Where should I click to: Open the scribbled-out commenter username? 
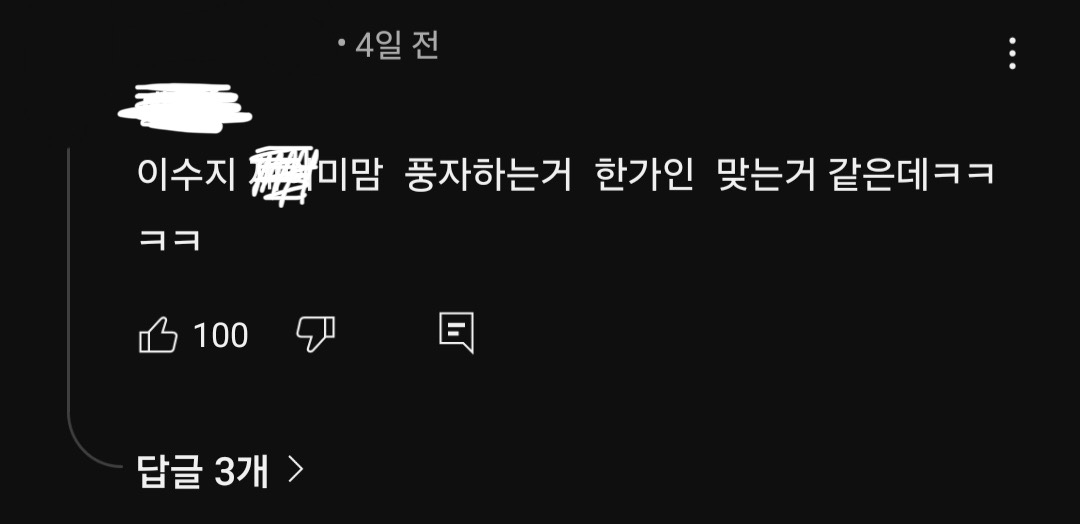coord(185,108)
